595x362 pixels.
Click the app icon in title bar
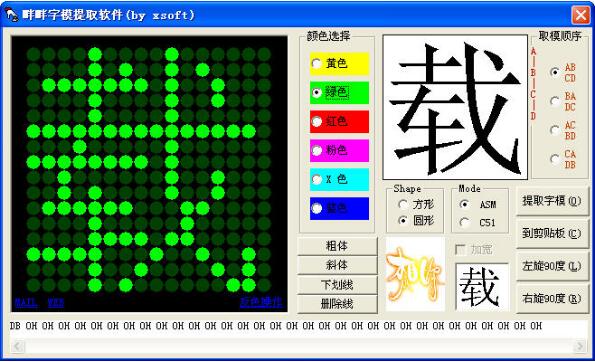tap(11, 15)
